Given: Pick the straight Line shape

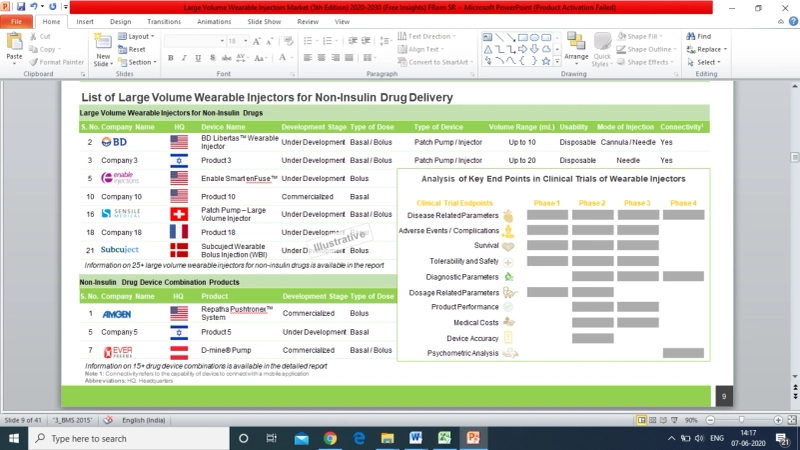Looking at the screenshot, I should click(x=499, y=37).
